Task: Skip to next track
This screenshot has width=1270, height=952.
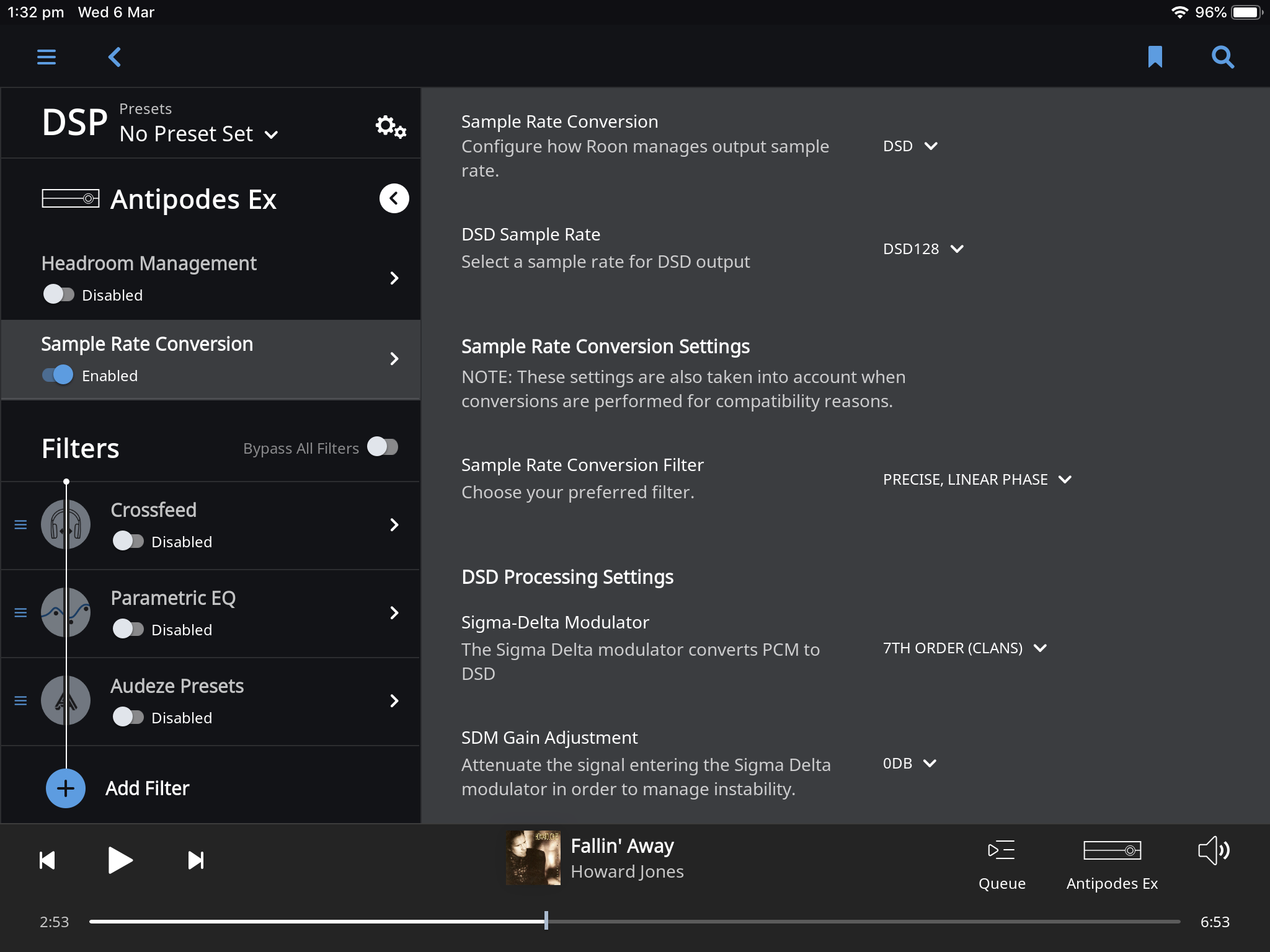Action: coord(196,860)
